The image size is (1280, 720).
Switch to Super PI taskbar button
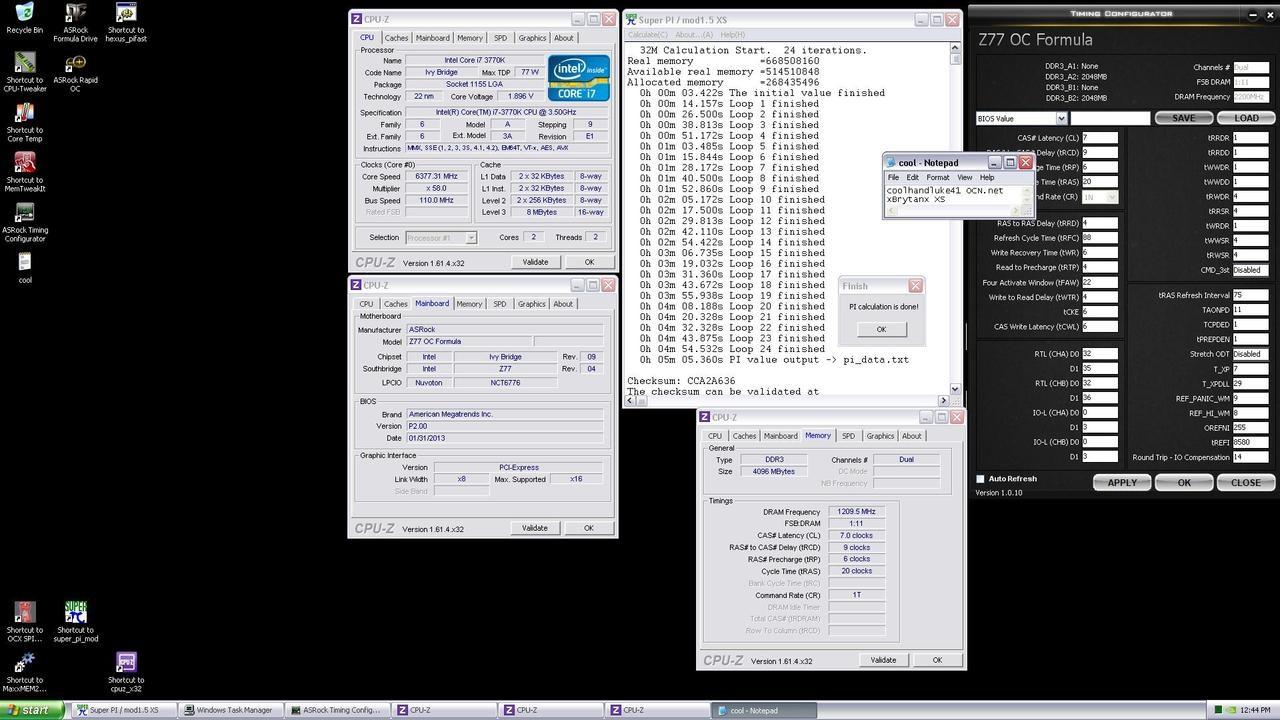[123, 710]
